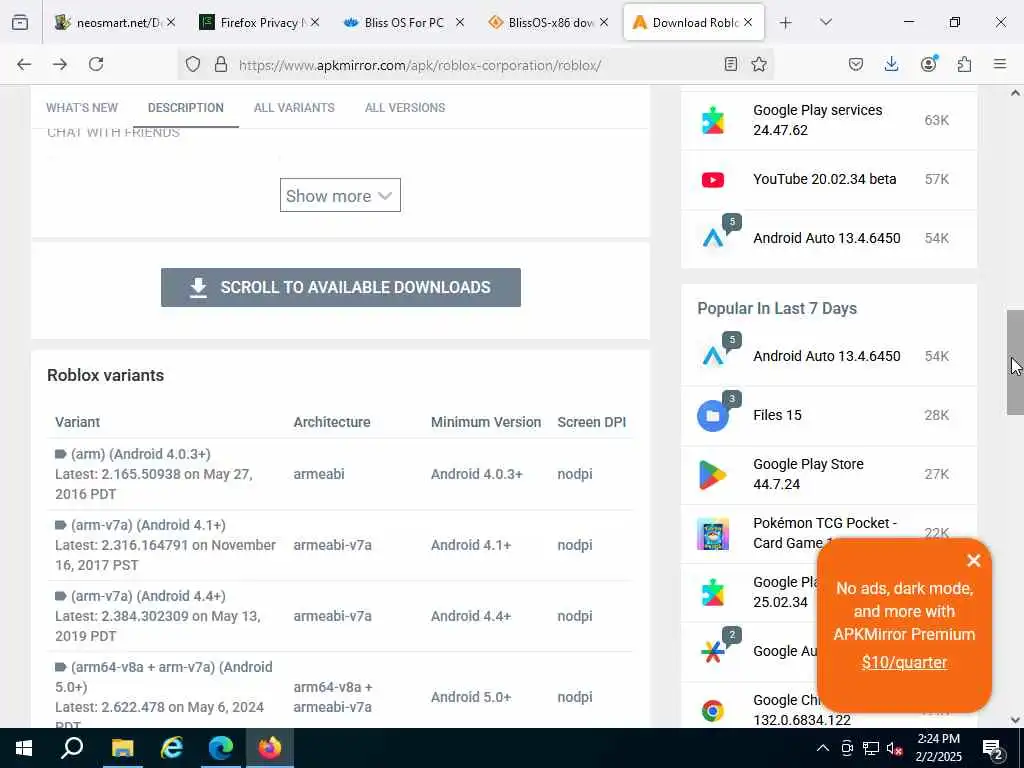Open Google Play Store 44.7.24
Screen dimensions: 1024x768
pos(808,474)
